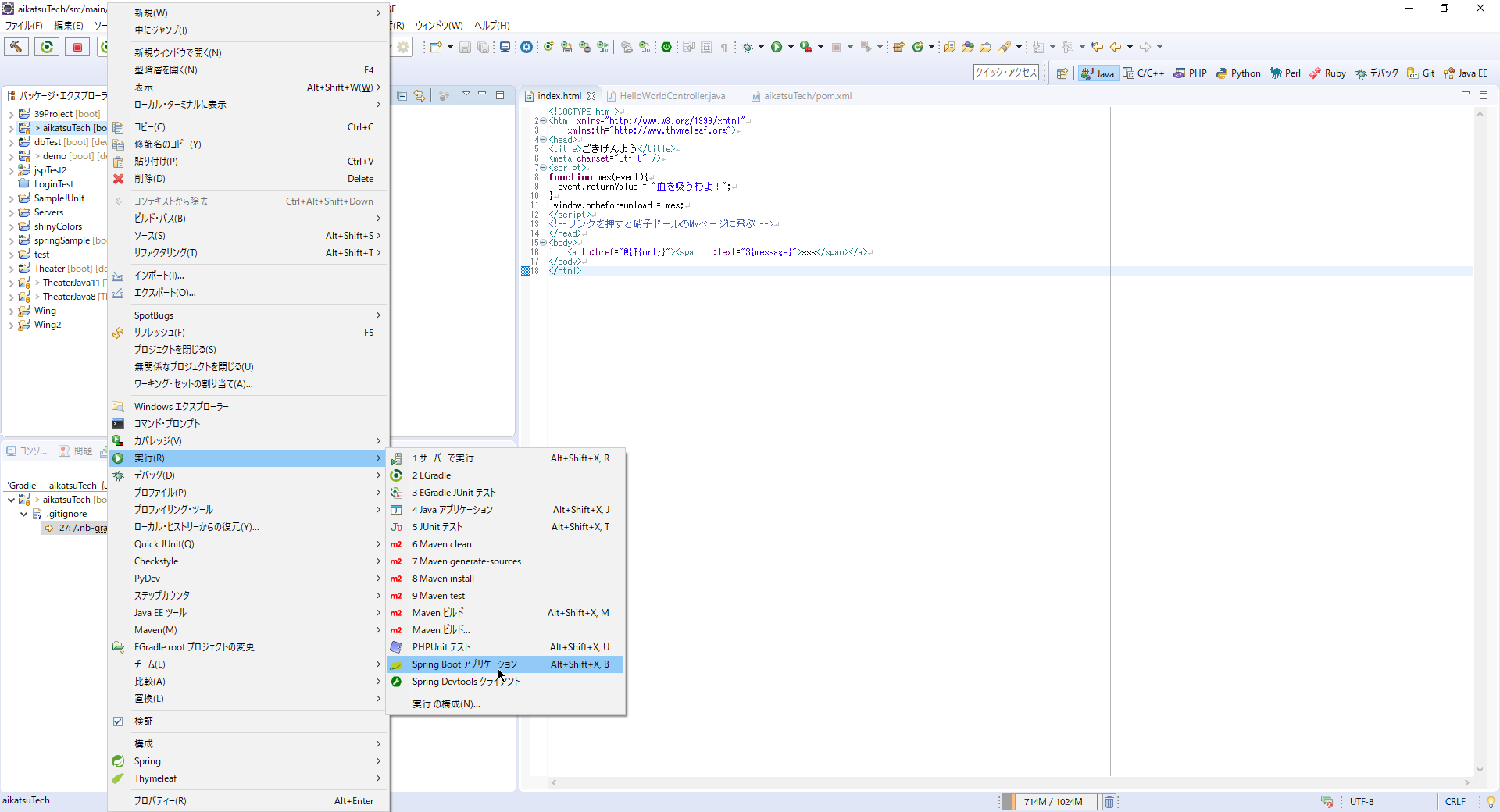Image resolution: width=1500 pixels, height=812 pixels.
Task: Collapse the .gitignore node arrow
Action: [x=23, y=514]
